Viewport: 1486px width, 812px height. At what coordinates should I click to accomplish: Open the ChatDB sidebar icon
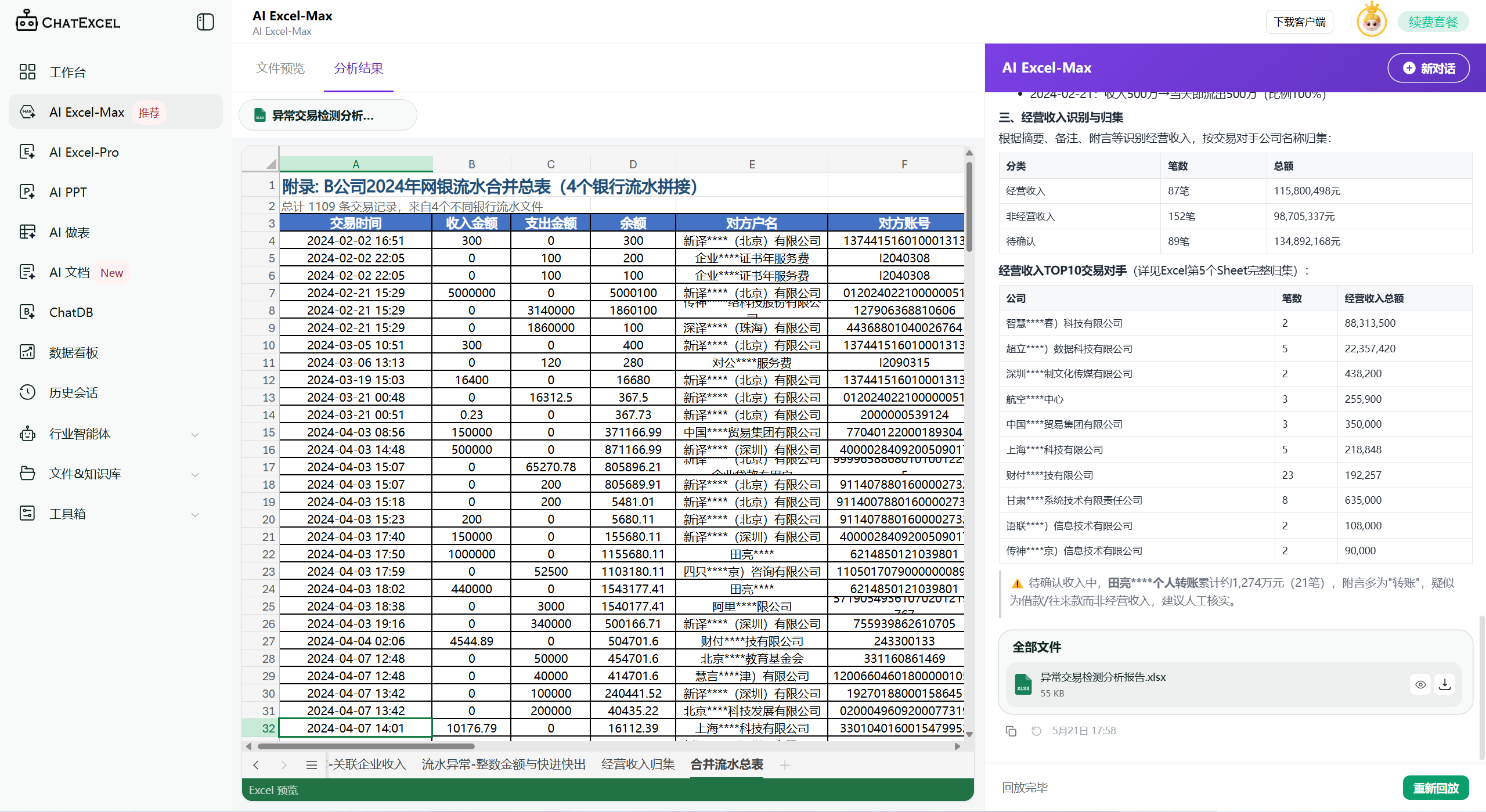tap(27, 312)
